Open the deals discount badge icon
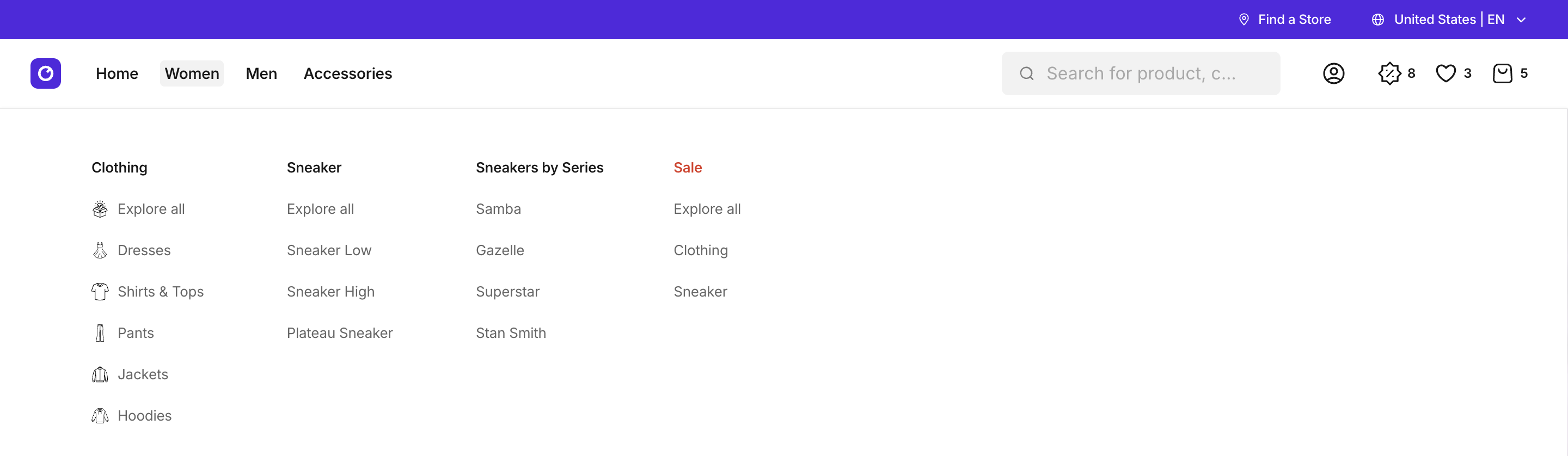This screenshot has width=1568, height=456. [1389, 73]
